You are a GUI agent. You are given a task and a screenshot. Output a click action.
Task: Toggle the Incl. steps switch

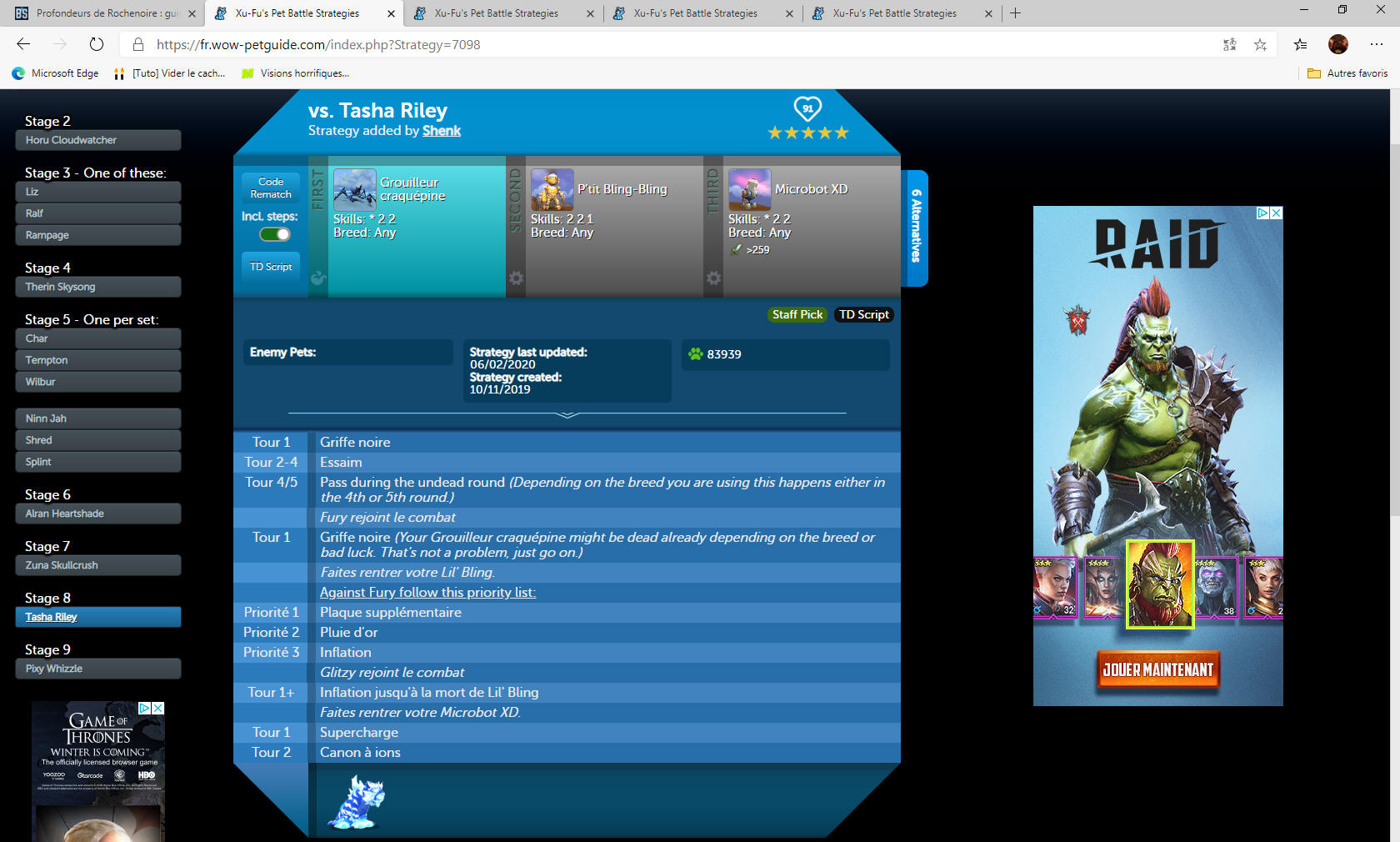pos(275,234)
